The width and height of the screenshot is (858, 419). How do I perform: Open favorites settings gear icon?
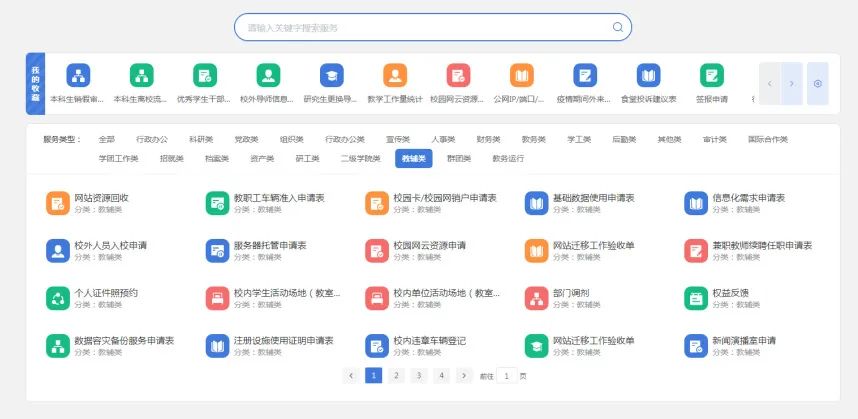[818, 83]
